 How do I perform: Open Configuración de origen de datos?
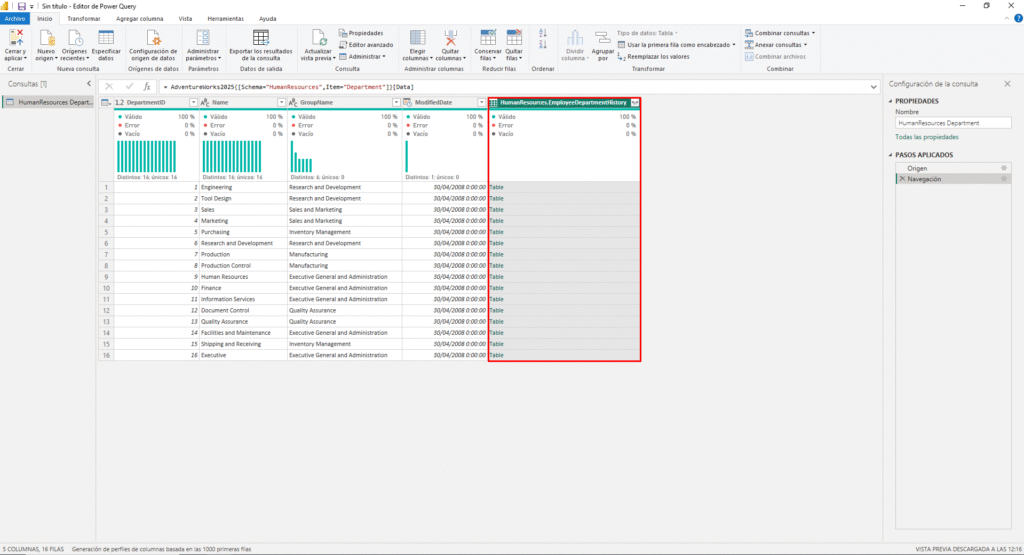(x=154, y=43)
